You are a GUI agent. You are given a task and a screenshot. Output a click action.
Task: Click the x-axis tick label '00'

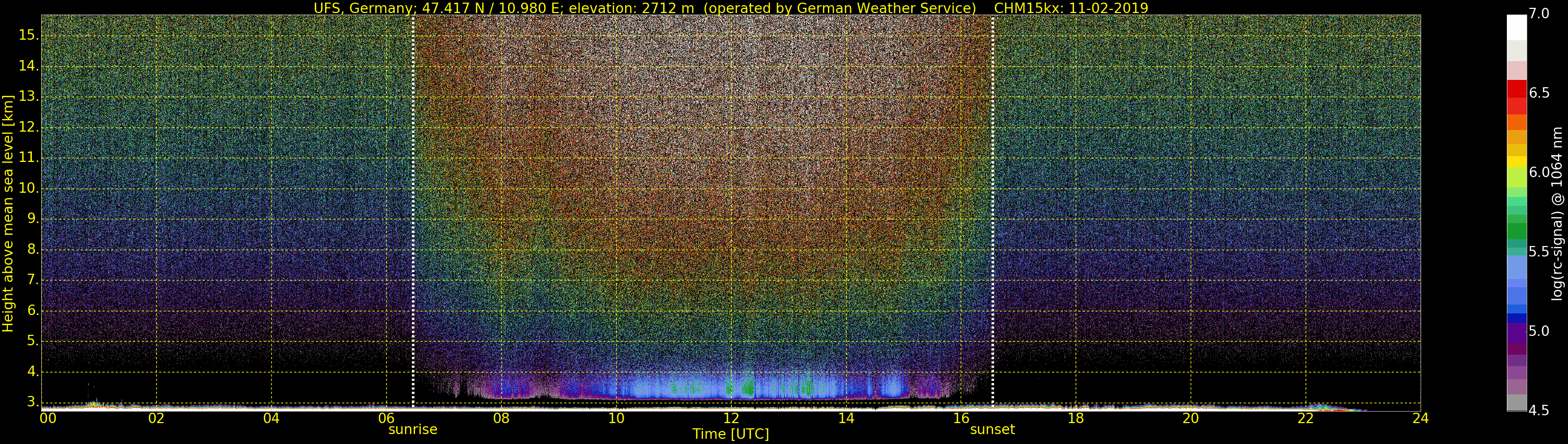pyautogui.click(x=48, y=418)
